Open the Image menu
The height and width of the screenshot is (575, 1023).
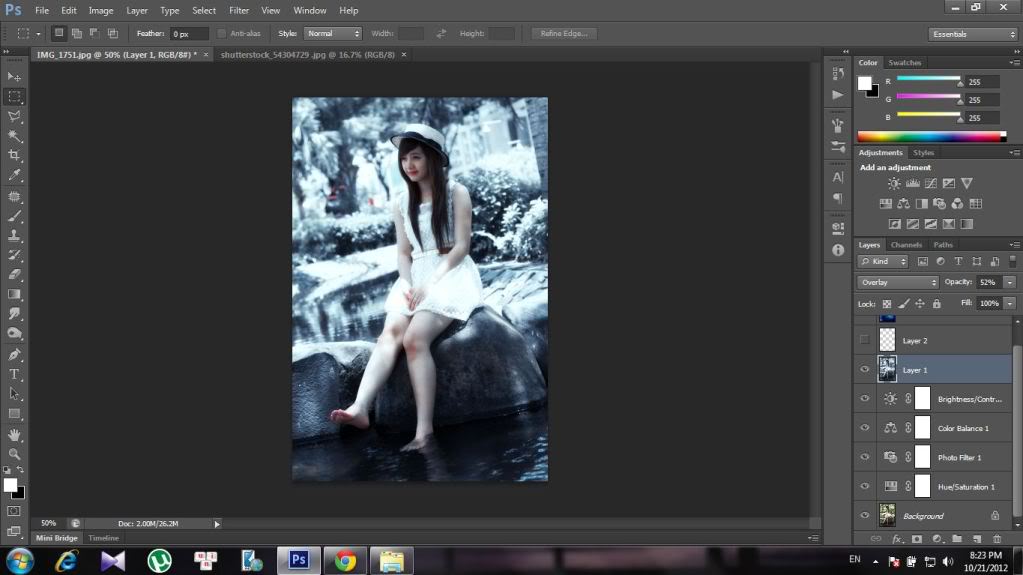[100, 10]
